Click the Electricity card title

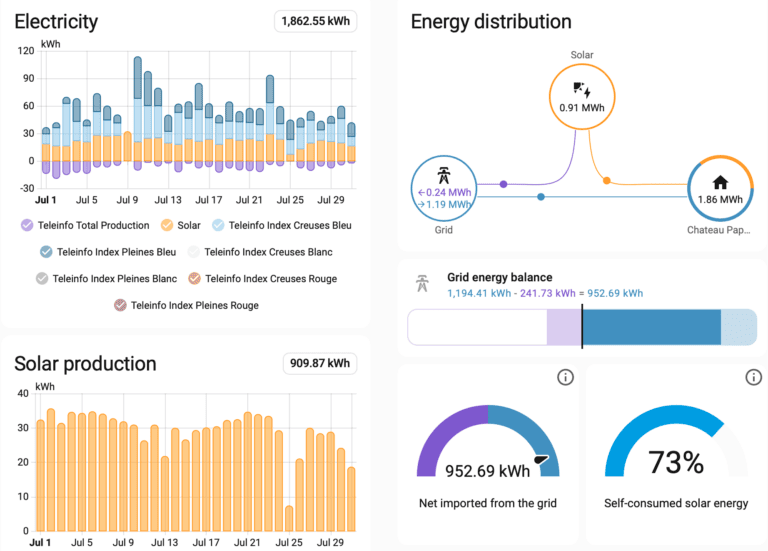tap(56, 22)
